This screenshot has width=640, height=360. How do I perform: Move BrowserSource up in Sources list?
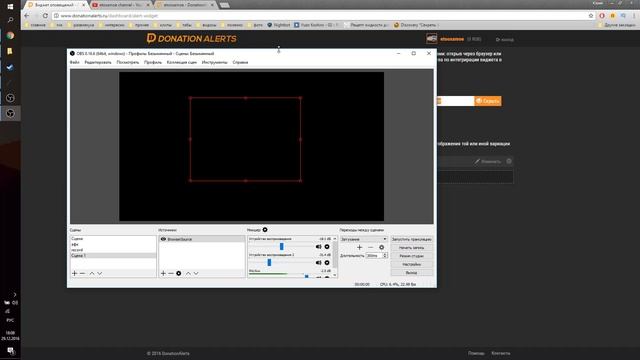tap(188, 273)
